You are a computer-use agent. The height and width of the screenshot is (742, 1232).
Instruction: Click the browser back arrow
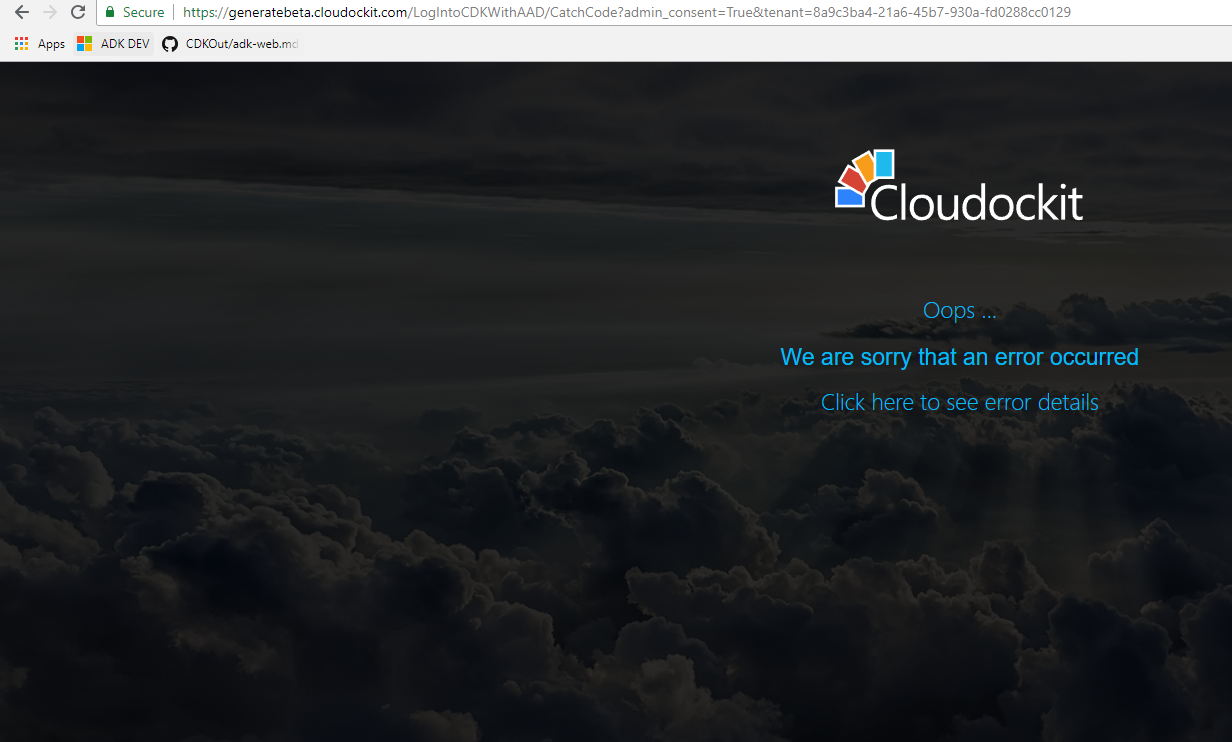(x=22, y=13)
